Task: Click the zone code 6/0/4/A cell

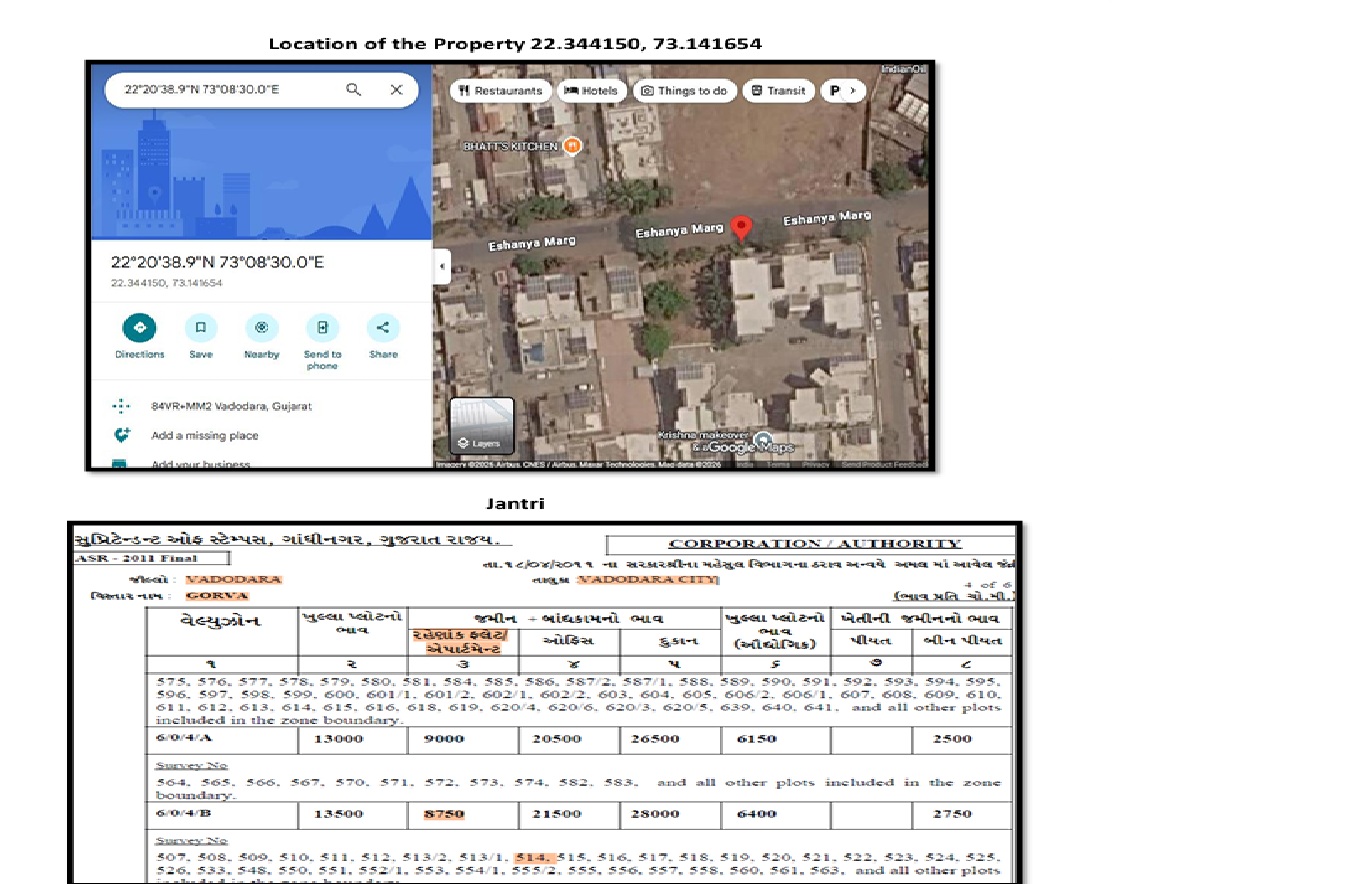Action: (222, 741)
